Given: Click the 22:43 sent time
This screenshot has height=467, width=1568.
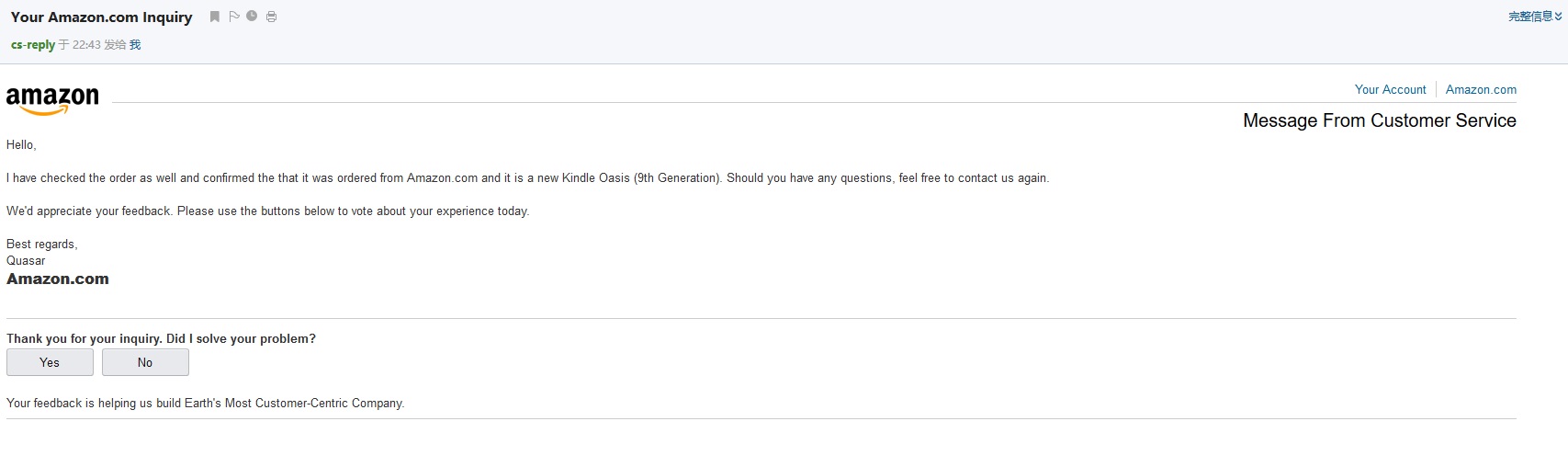Looking at the screenshot, I should [86, 45].
